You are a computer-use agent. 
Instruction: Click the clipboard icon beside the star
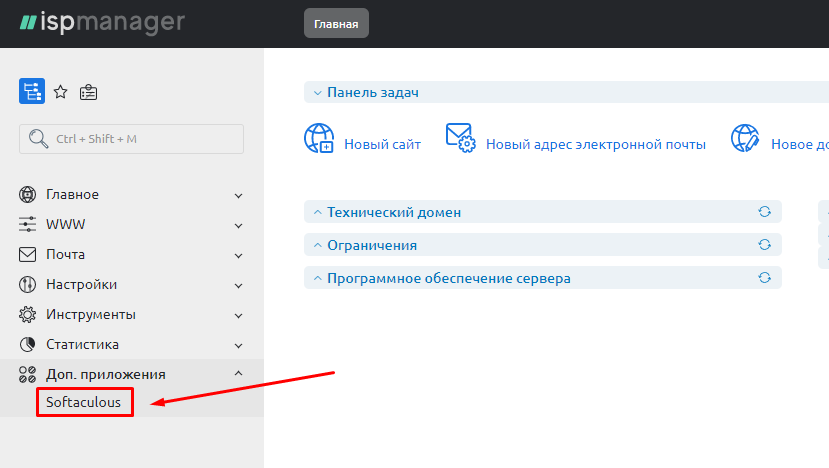pos(89,92)
